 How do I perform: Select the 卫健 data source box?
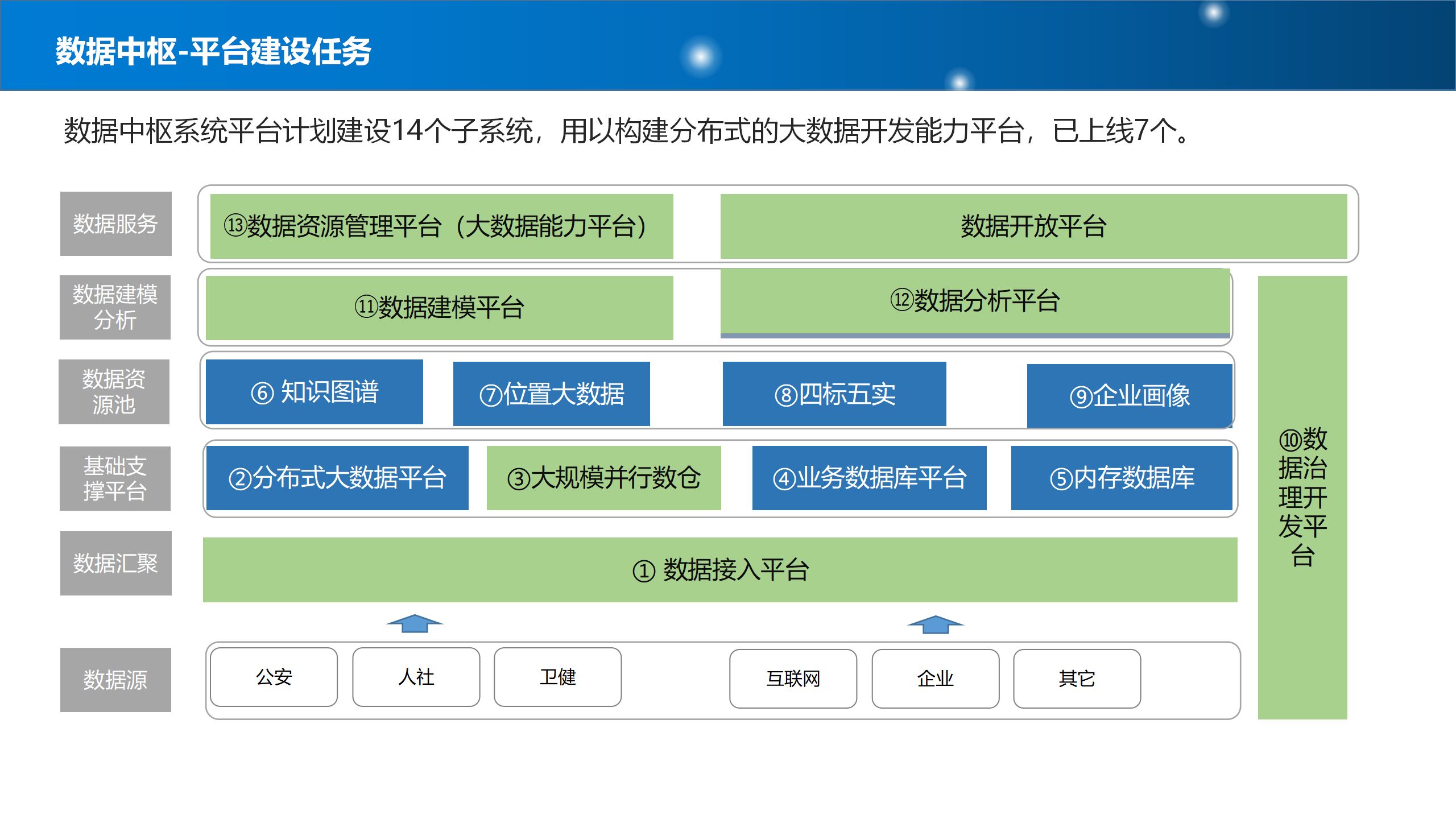558,677
